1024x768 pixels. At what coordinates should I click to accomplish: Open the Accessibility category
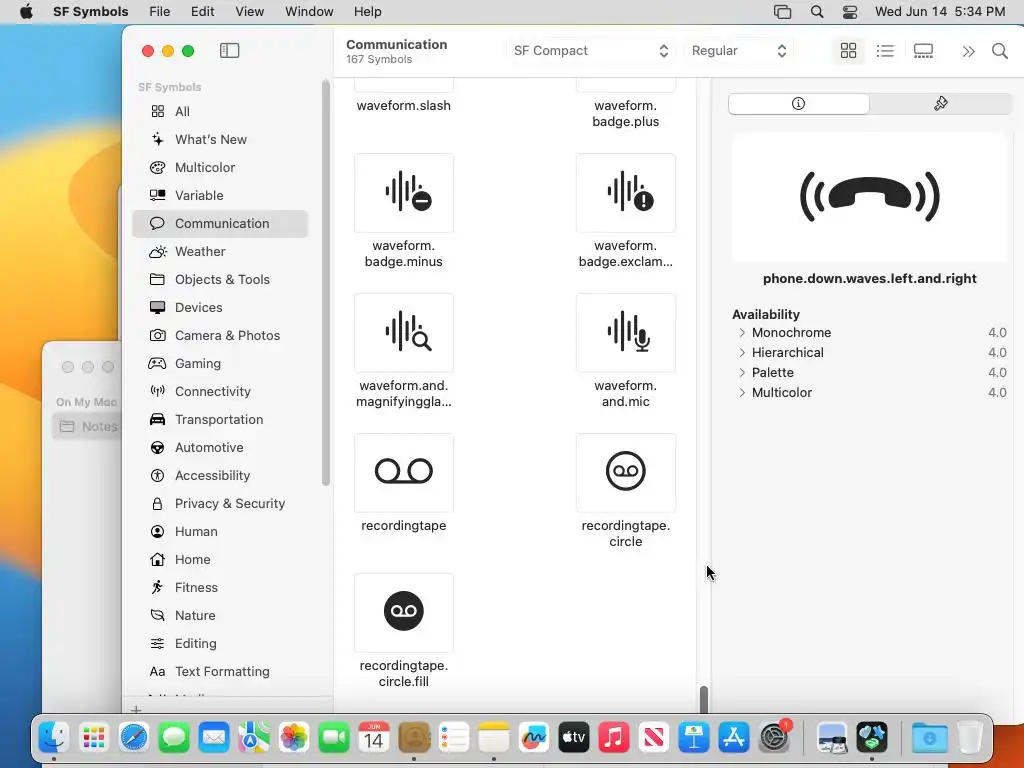[x=220, y=475]
